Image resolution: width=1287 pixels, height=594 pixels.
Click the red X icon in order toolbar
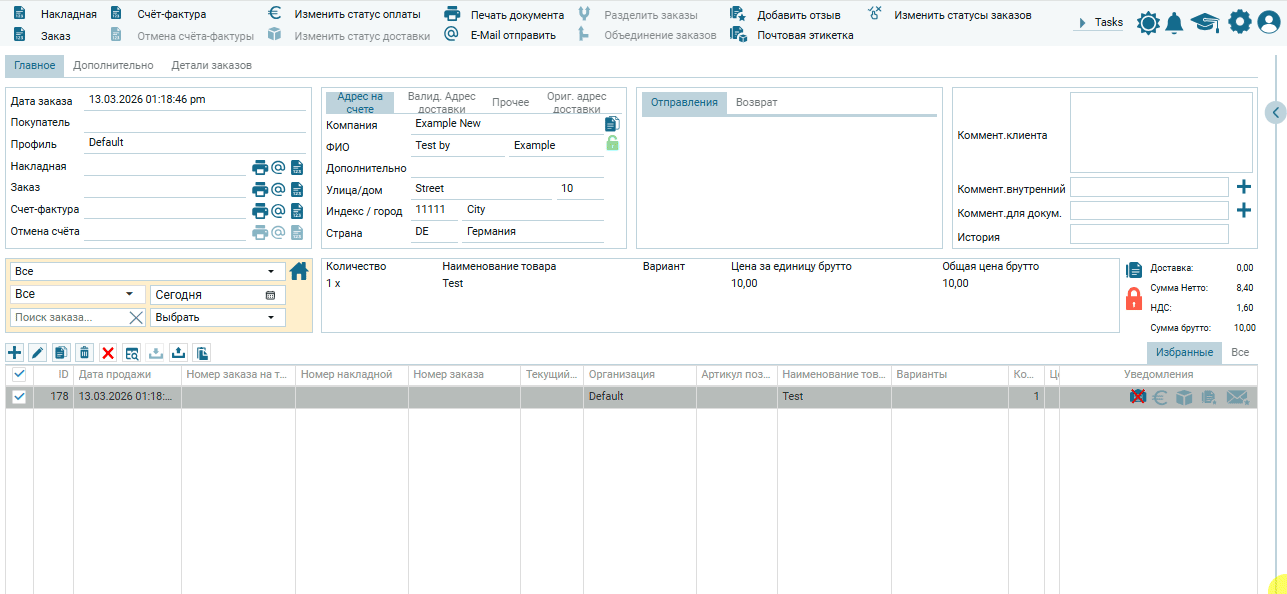point(108,352)
